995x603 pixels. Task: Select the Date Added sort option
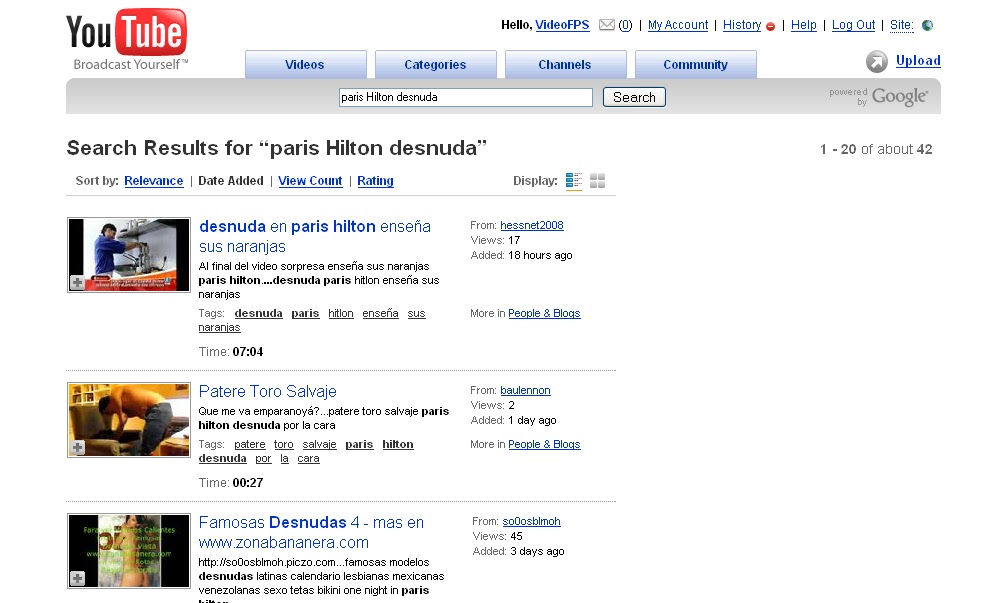tap(230, 181)
